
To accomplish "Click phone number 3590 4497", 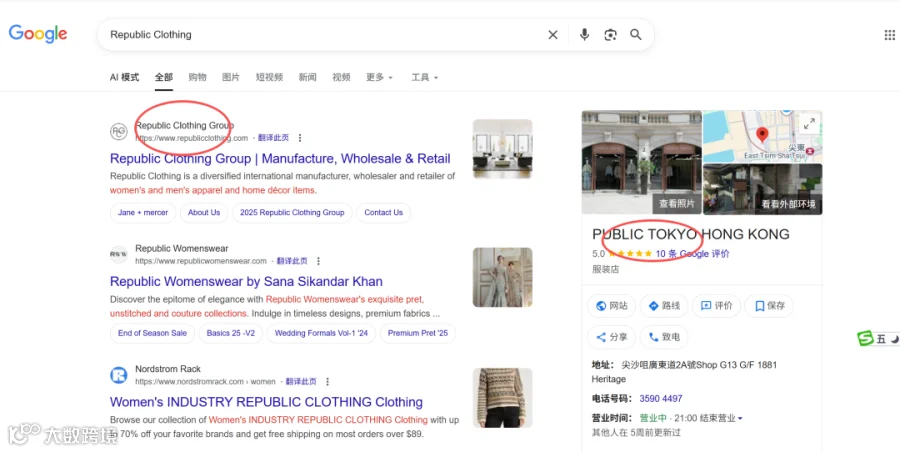I will [661, 399].
